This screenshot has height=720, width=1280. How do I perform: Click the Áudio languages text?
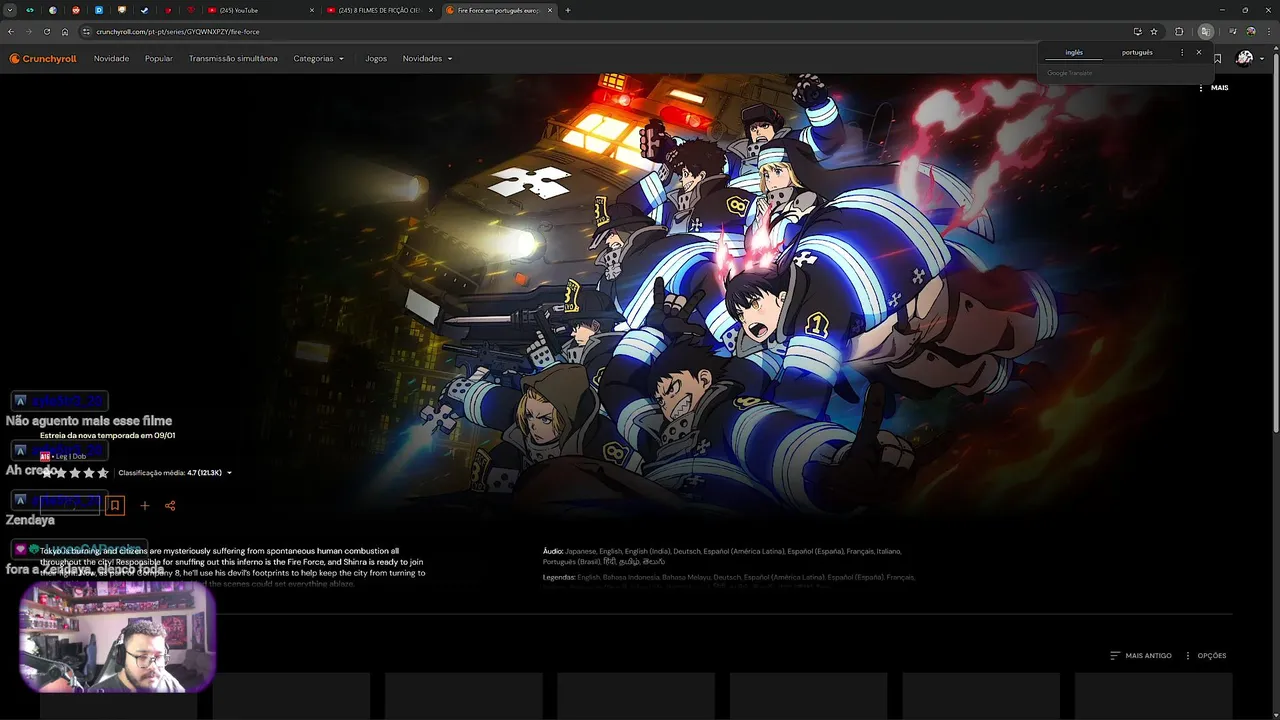pos(722,556)
